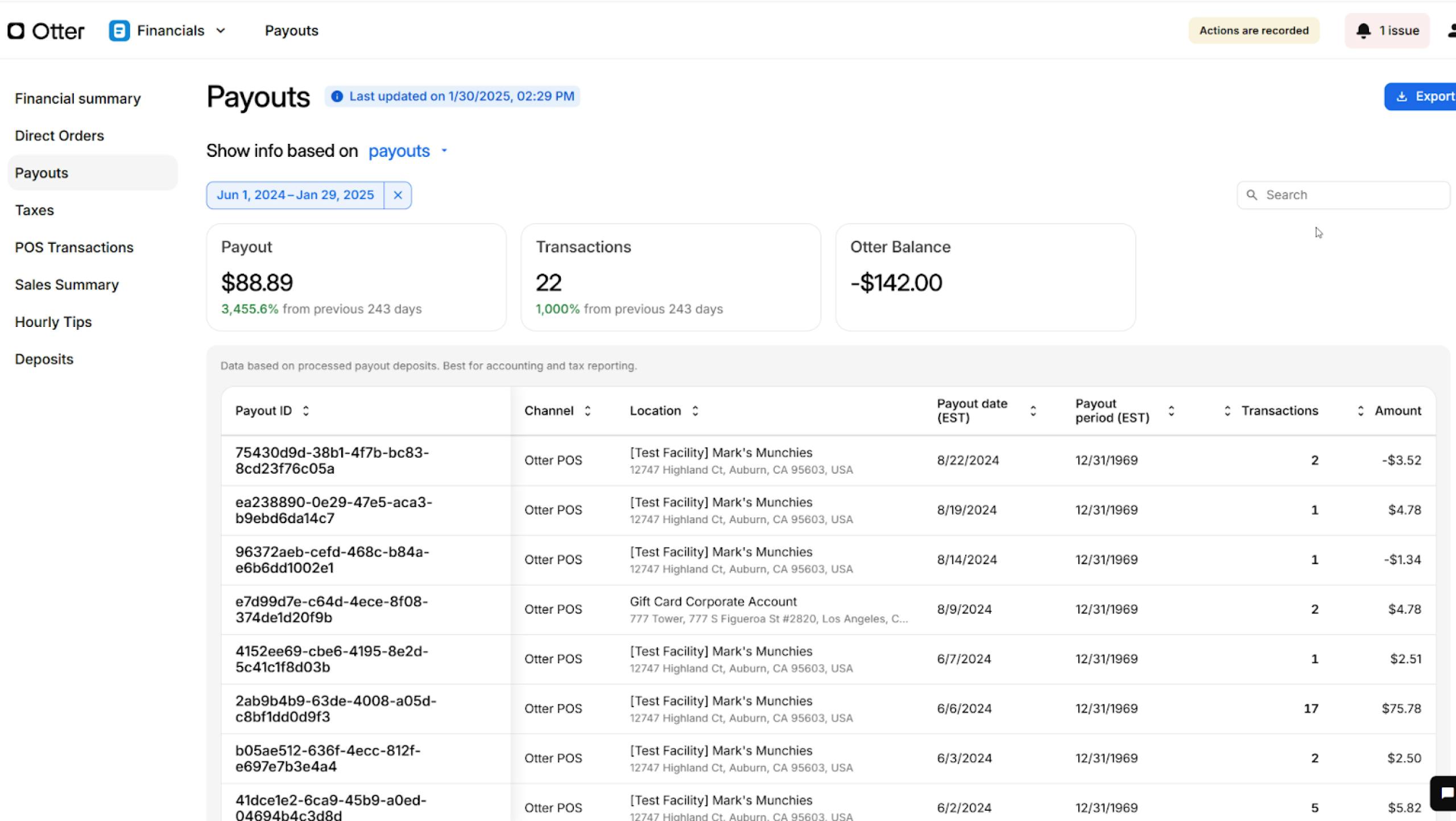Open POS Transactions sidebar item
Image resolution: width=1456 pixels, height=821 pixels.
click(74, 248)
